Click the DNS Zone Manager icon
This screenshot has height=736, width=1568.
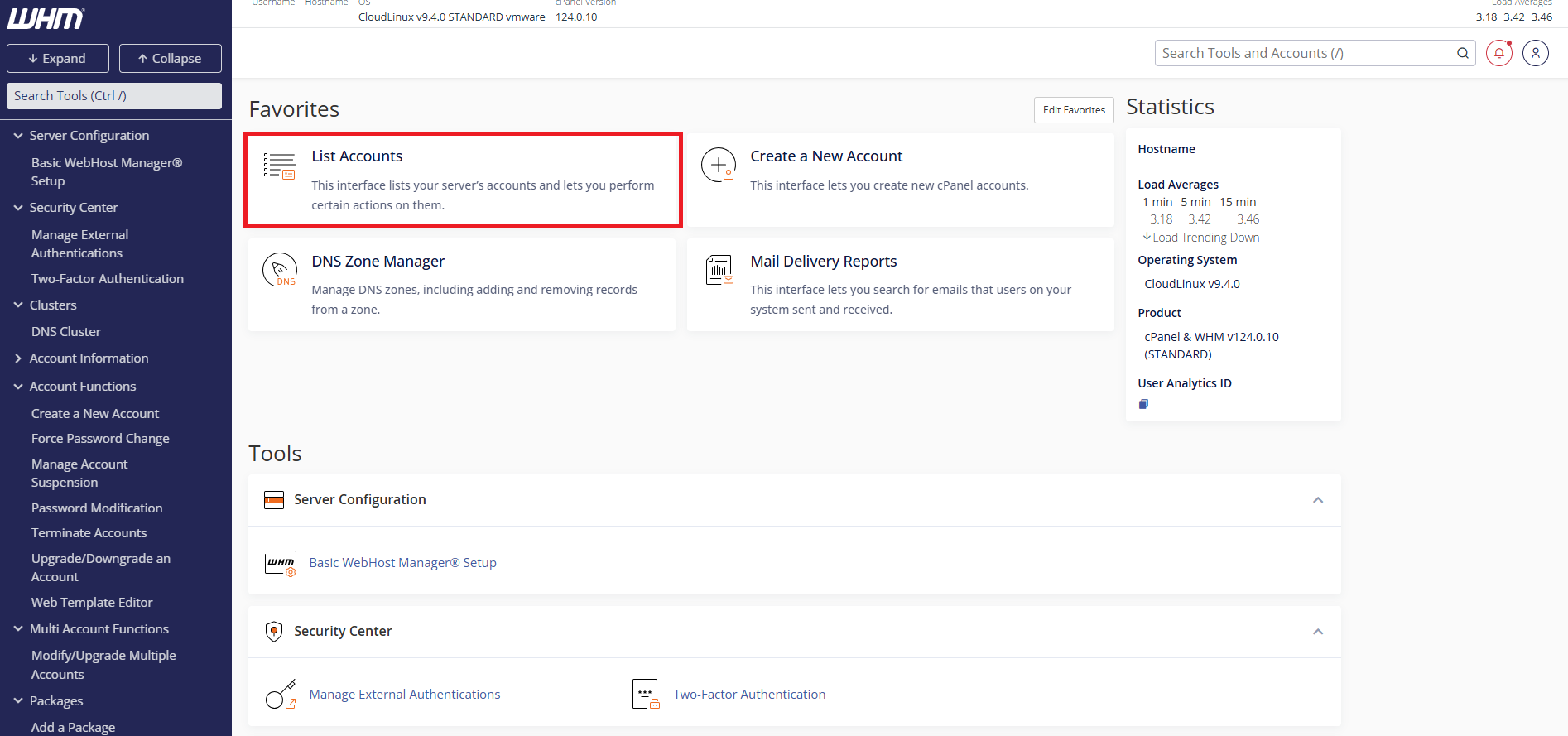[x=280, y=270]
